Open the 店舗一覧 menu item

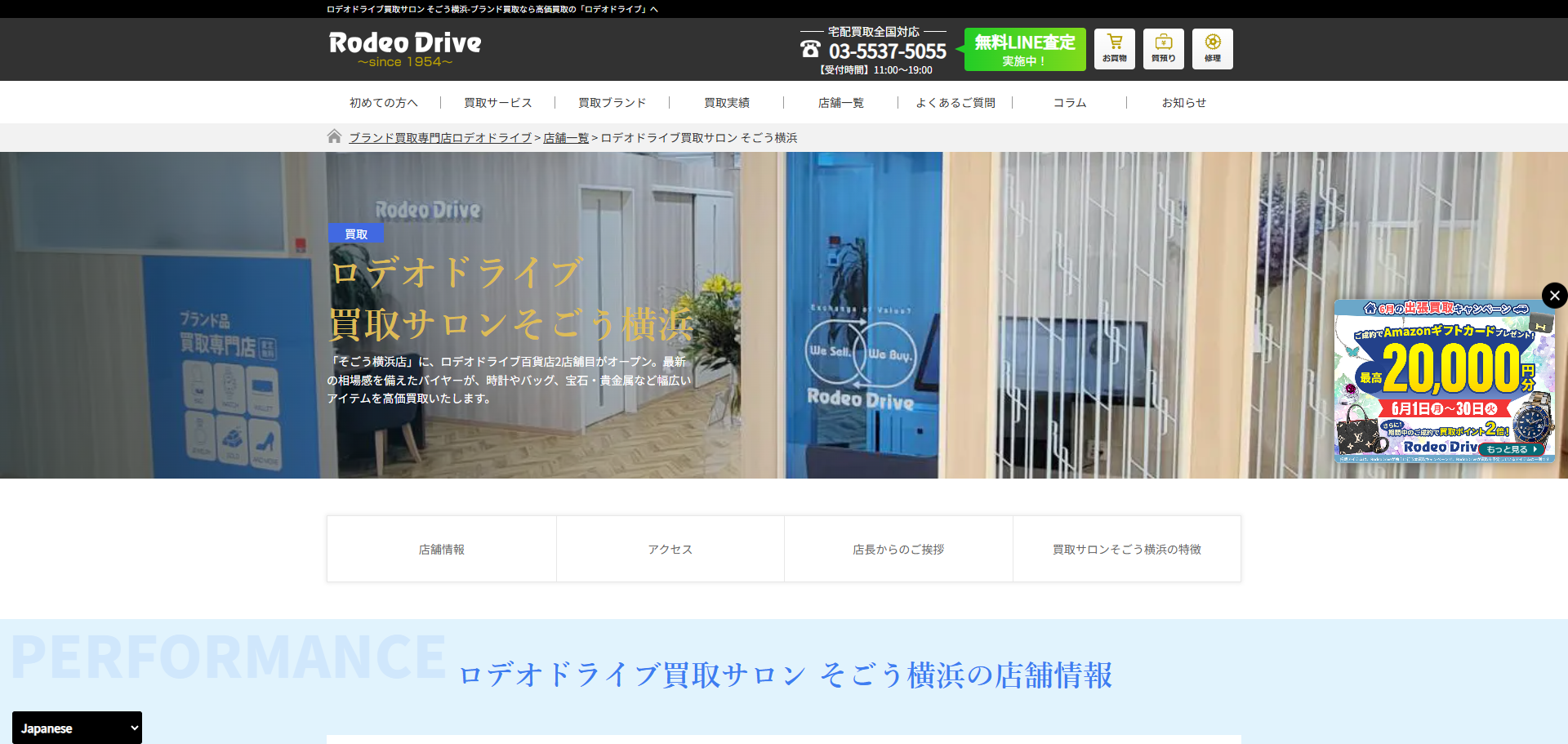tap(841, 103)
